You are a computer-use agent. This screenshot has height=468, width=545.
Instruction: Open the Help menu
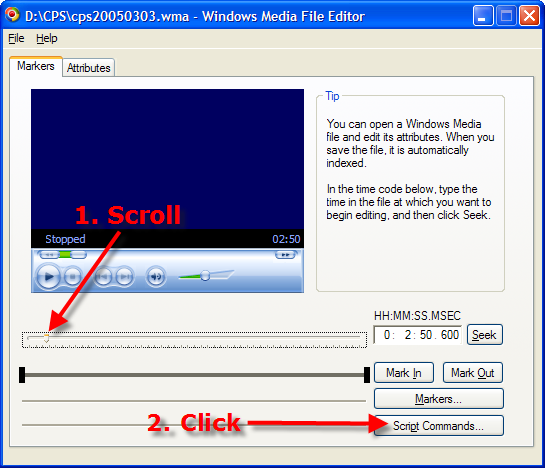click(x=47, y=38)
